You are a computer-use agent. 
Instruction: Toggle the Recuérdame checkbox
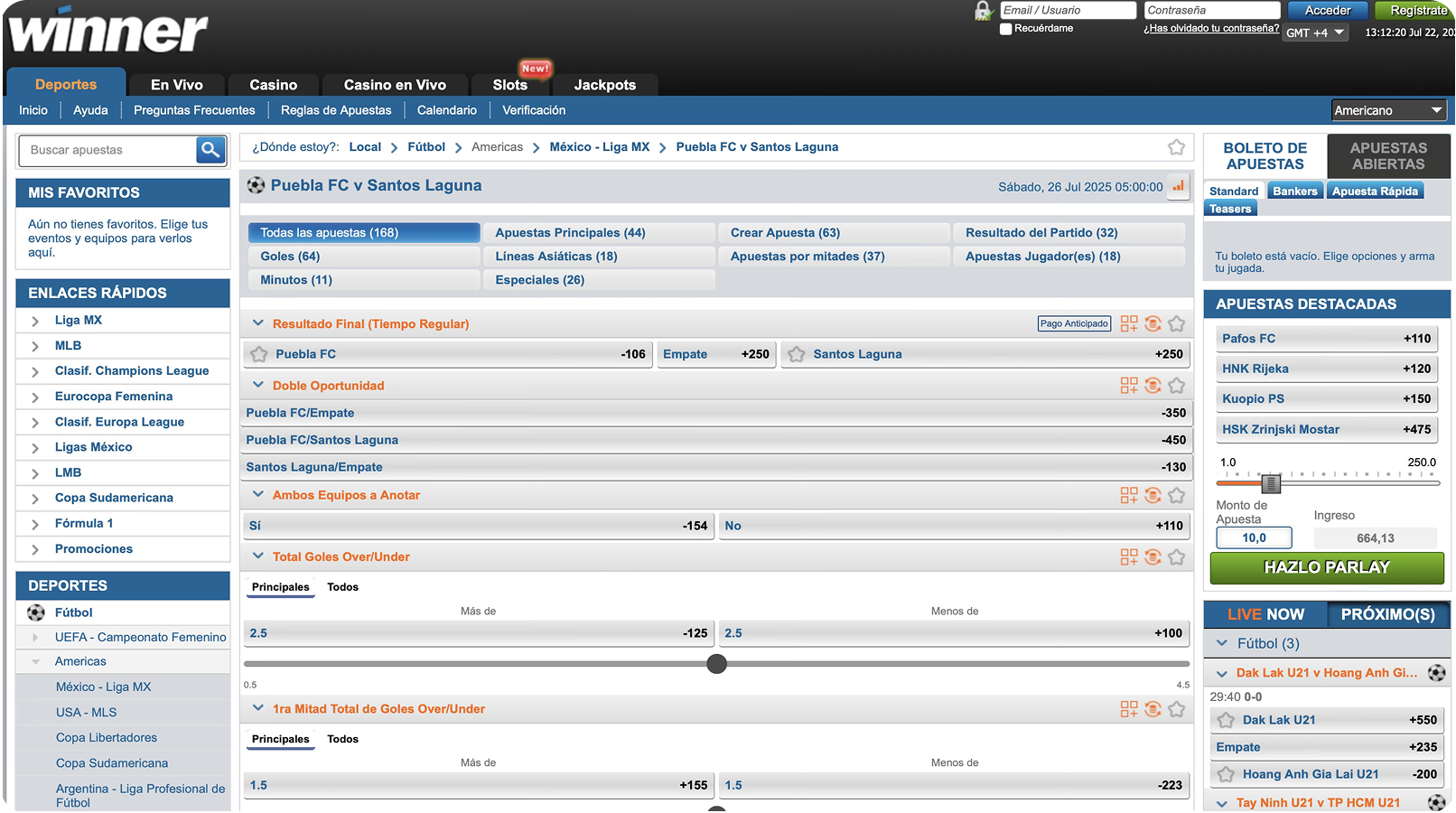pyautogui.click(x=1005, y=29)
